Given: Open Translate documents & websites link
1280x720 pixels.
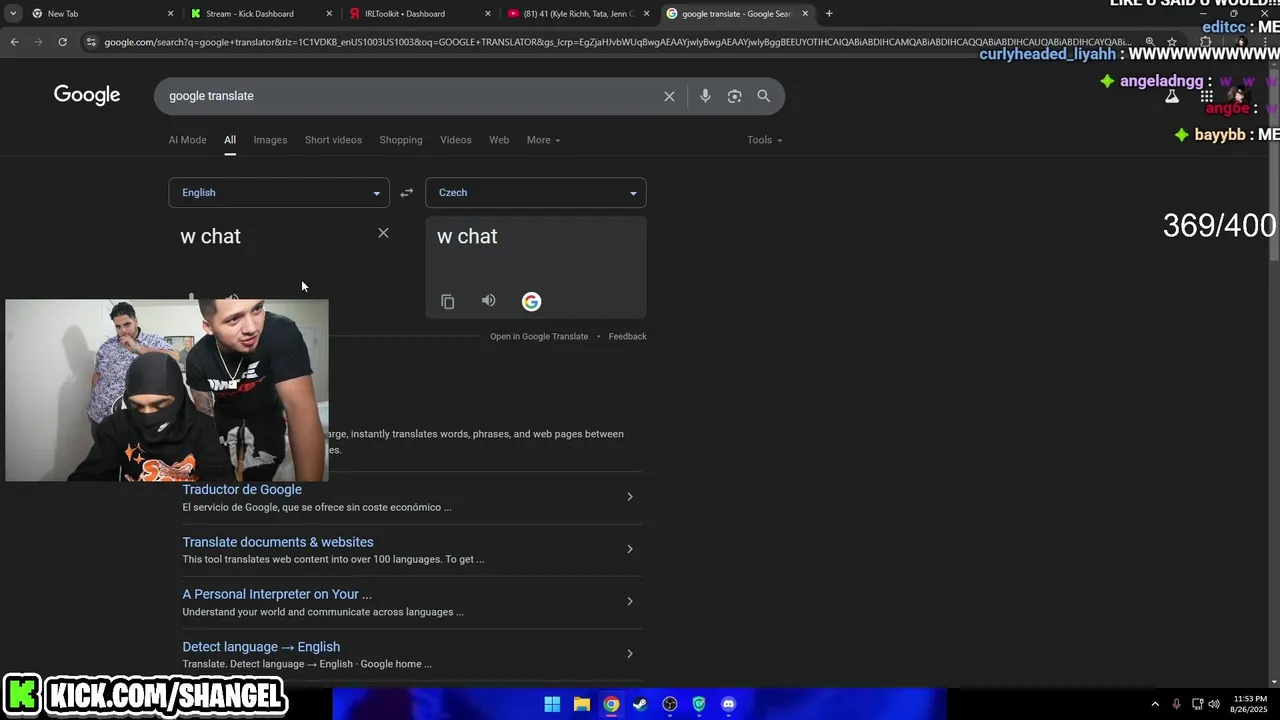Looking at the screenshot, I should (278, 542).
